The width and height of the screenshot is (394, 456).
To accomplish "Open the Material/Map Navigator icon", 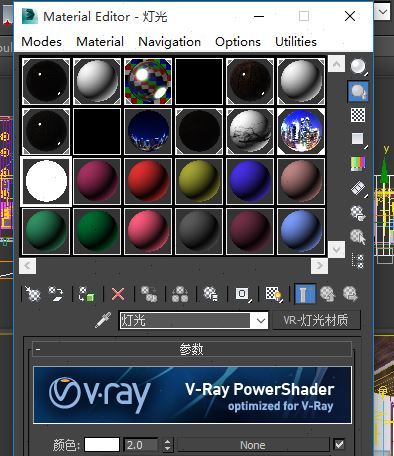I will click(x=358, y=261).
